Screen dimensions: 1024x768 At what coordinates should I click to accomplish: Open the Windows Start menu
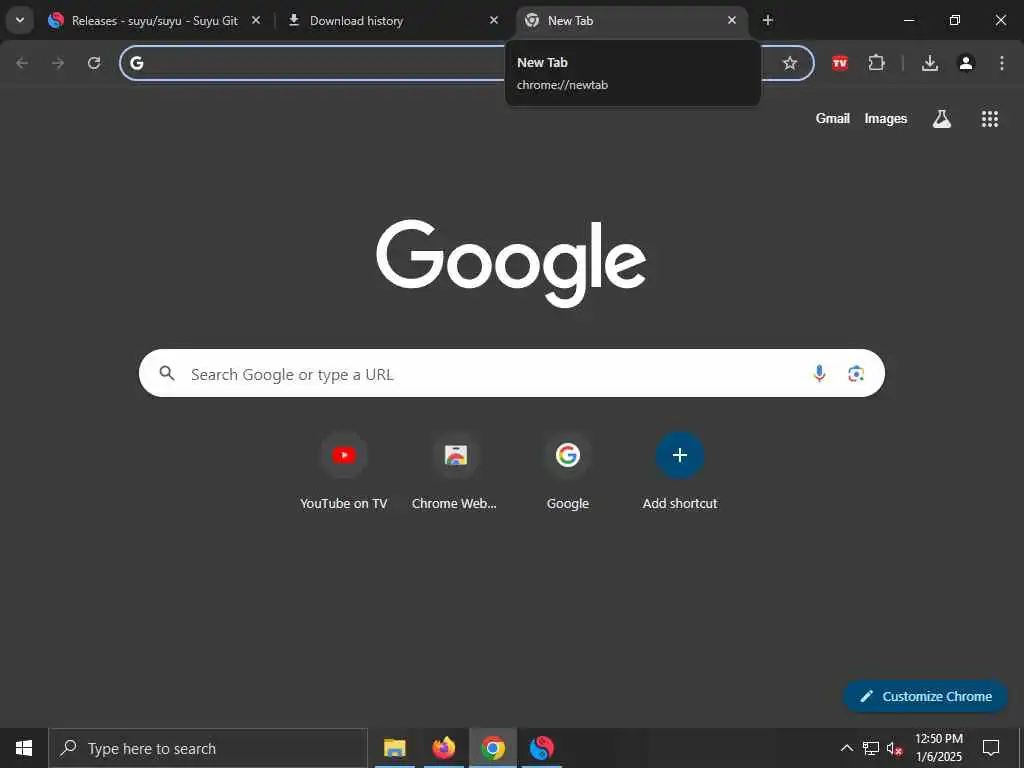tap(24, 748)
